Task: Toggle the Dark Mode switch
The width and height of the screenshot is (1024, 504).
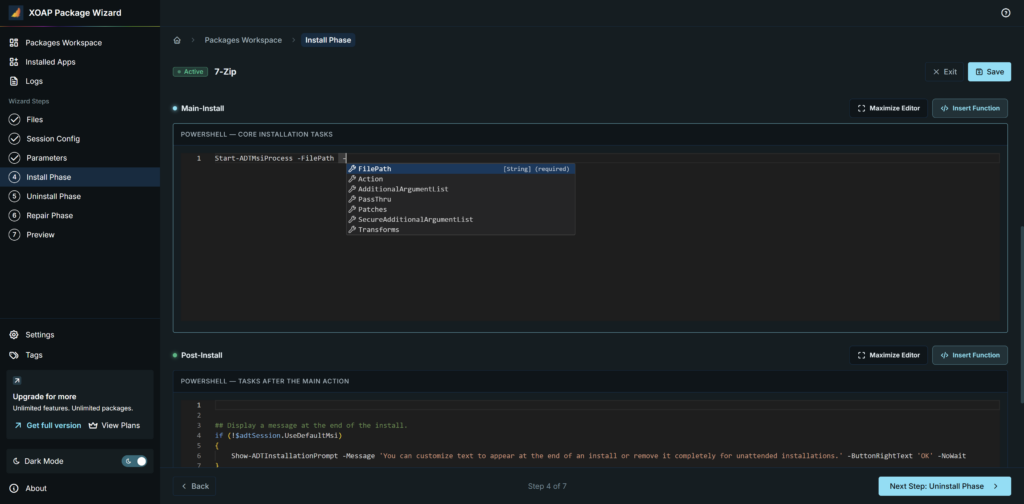Action: click(135, 461)
